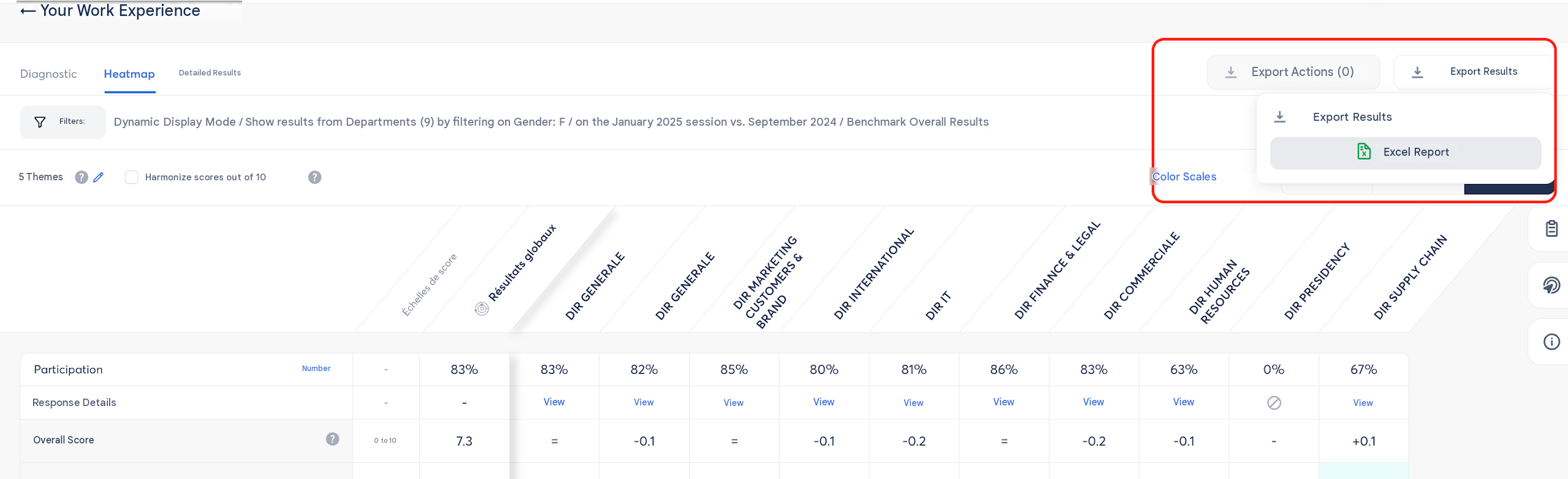Edit themes with the pencil icon
Viewport: 1568px width, 479px height.
(99, 177)
